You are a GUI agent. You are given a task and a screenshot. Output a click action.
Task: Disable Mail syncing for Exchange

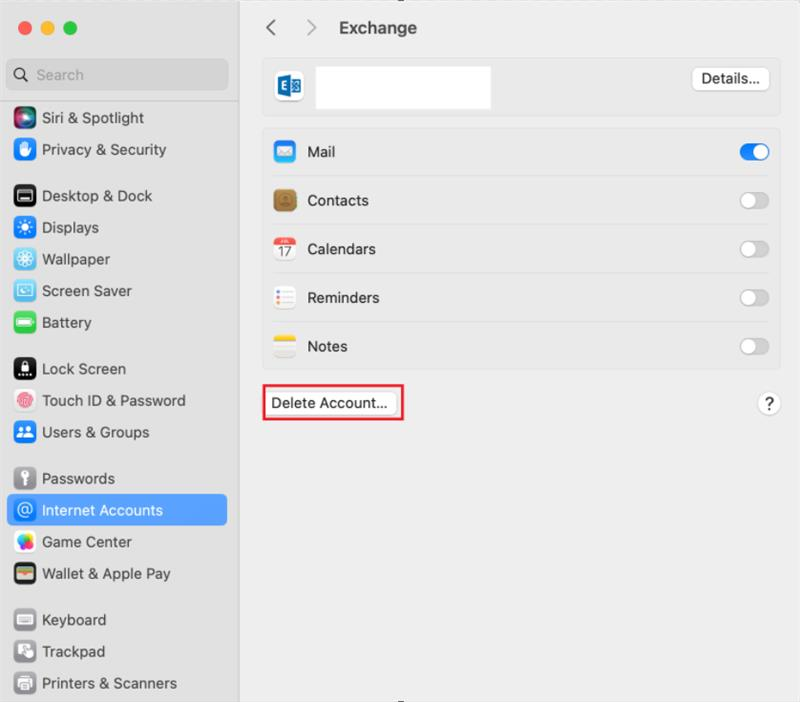[x=753, y=152]
